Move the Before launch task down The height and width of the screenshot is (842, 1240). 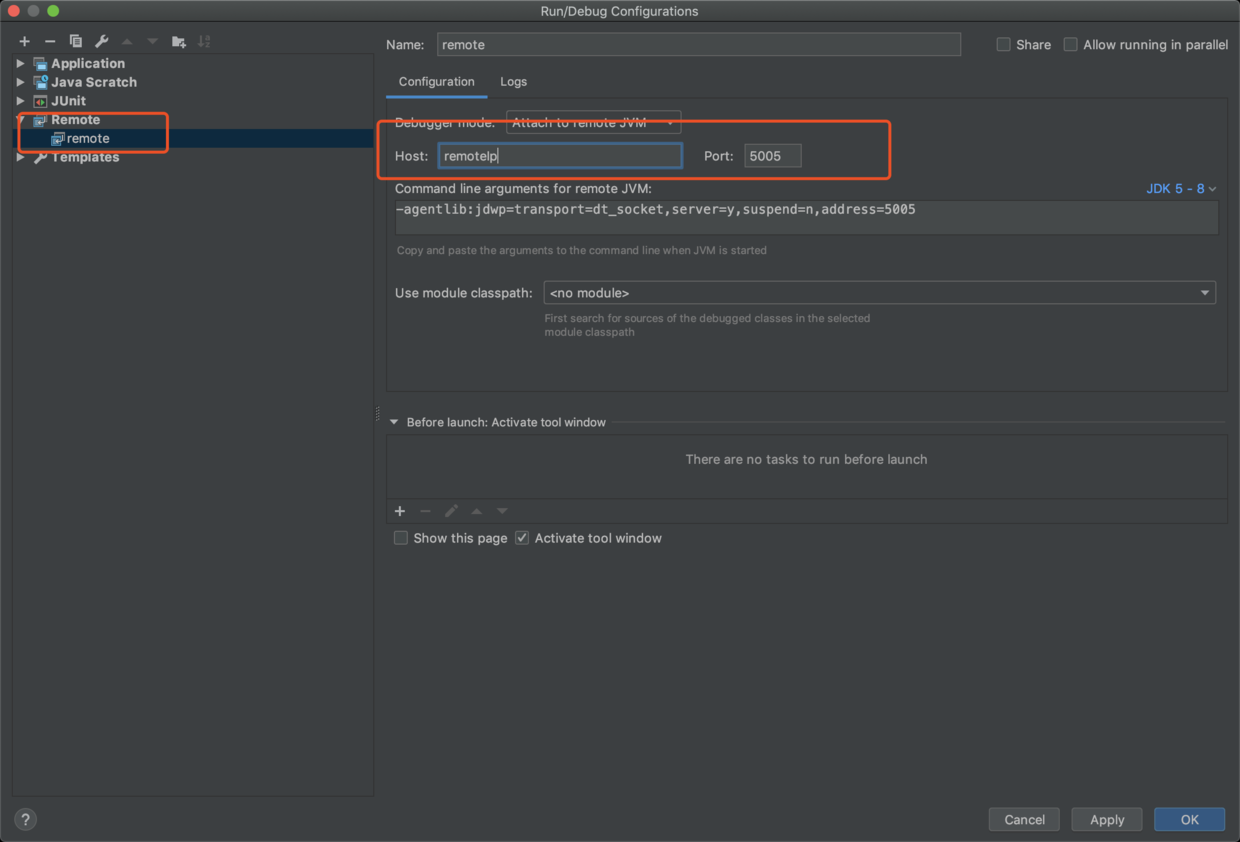pos(502,511)
